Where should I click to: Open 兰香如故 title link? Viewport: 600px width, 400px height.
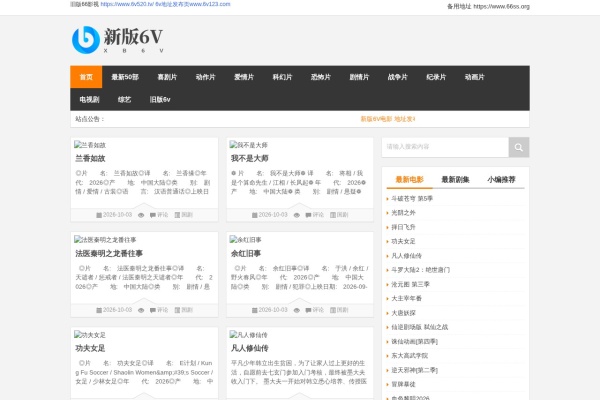click(x=90, y=158)
